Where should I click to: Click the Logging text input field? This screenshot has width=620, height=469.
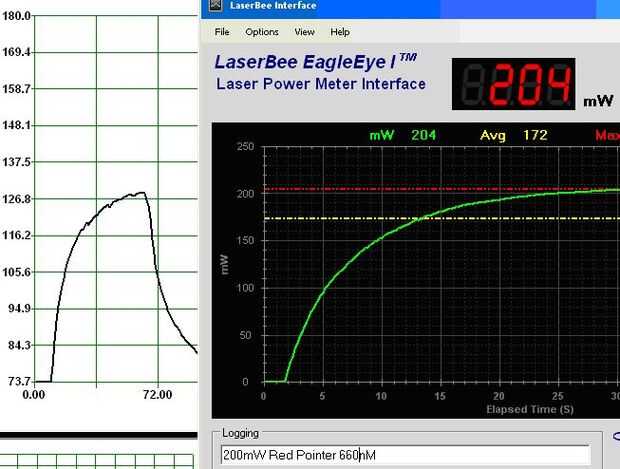coord(405,455)
